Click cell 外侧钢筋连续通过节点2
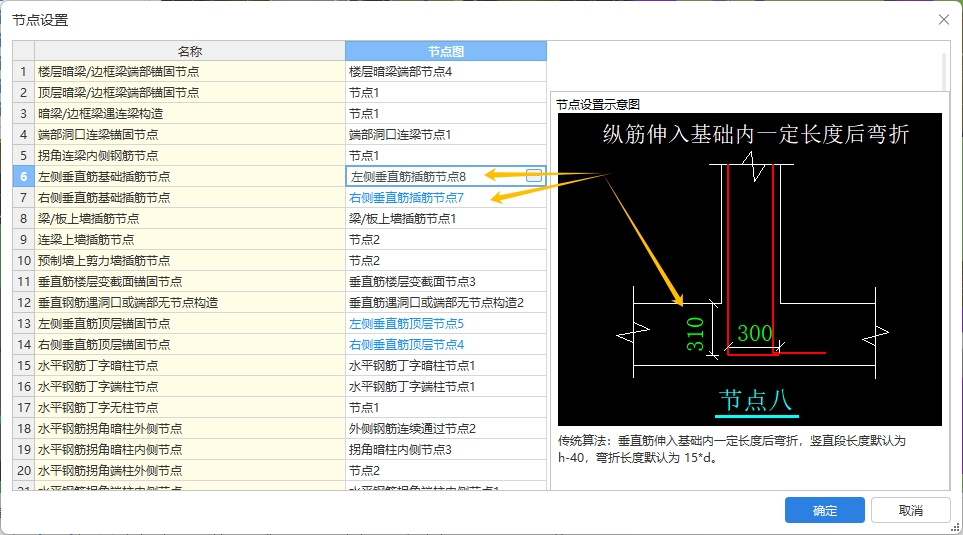Image resolution: width=963 pixels, height=535 pixels. click(446, 428)
